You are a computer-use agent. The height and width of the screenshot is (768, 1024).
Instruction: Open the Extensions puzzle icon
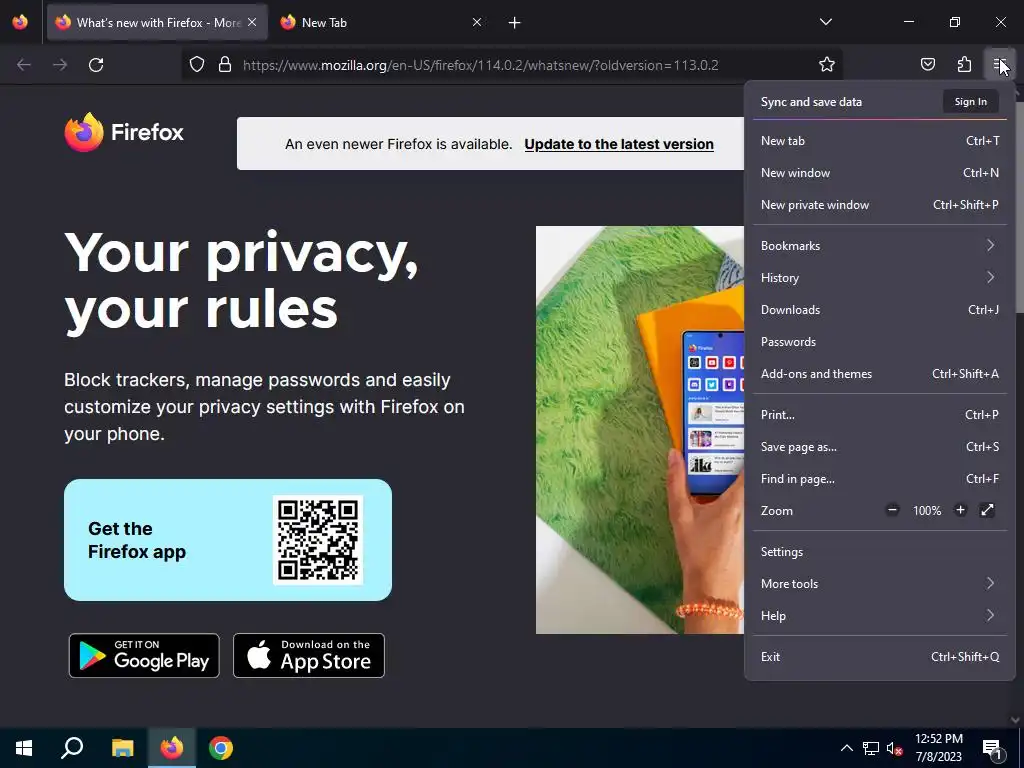click(x=964, y=64)
